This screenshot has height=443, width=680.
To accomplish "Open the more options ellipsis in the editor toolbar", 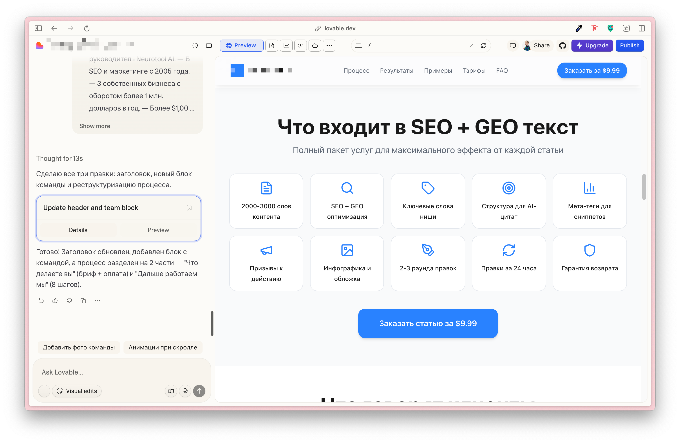I will point(330,45).
